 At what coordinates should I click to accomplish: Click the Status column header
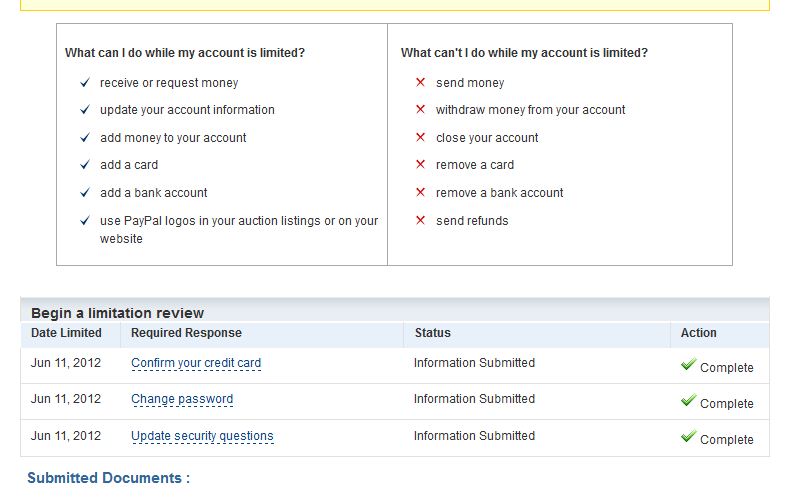tap(433, 333)
